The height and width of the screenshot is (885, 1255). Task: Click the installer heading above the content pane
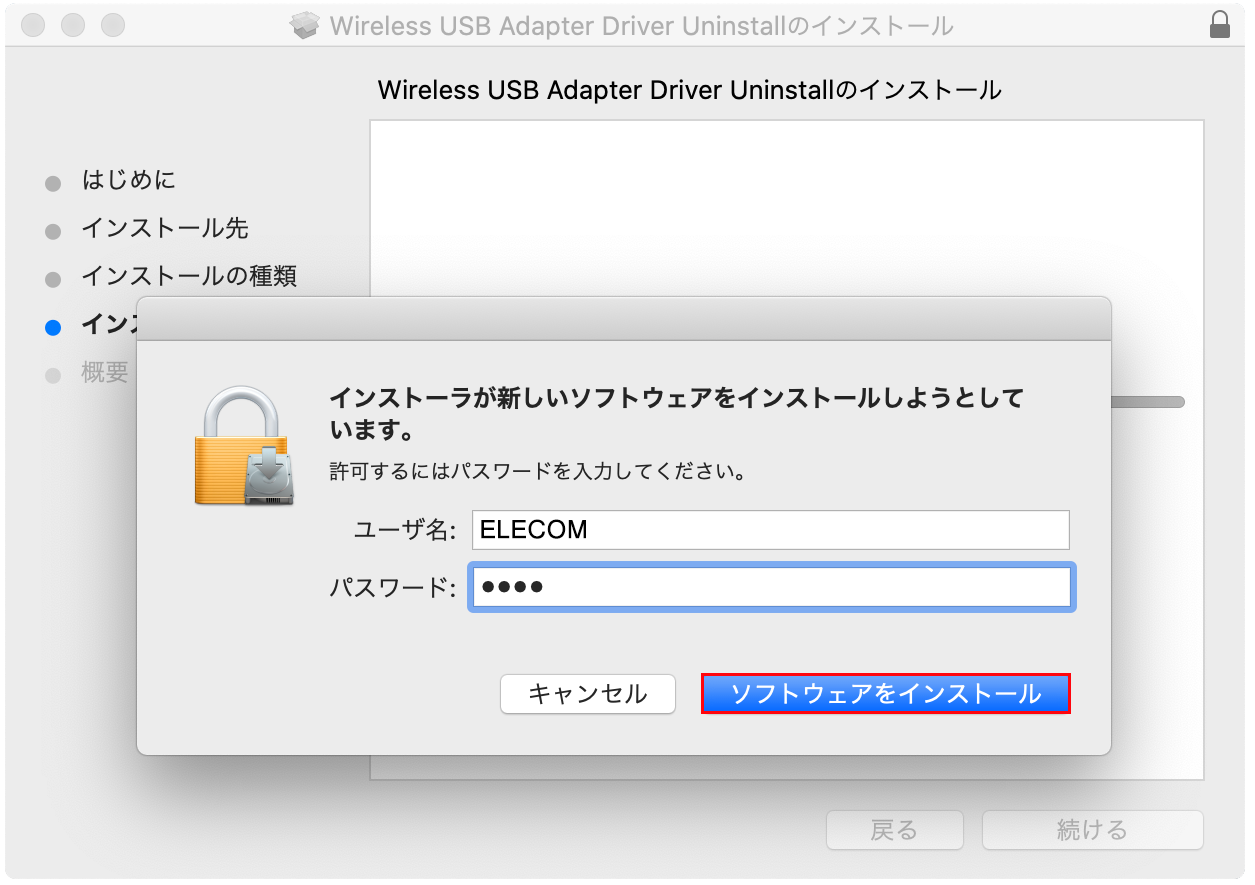tap(690, 90)
